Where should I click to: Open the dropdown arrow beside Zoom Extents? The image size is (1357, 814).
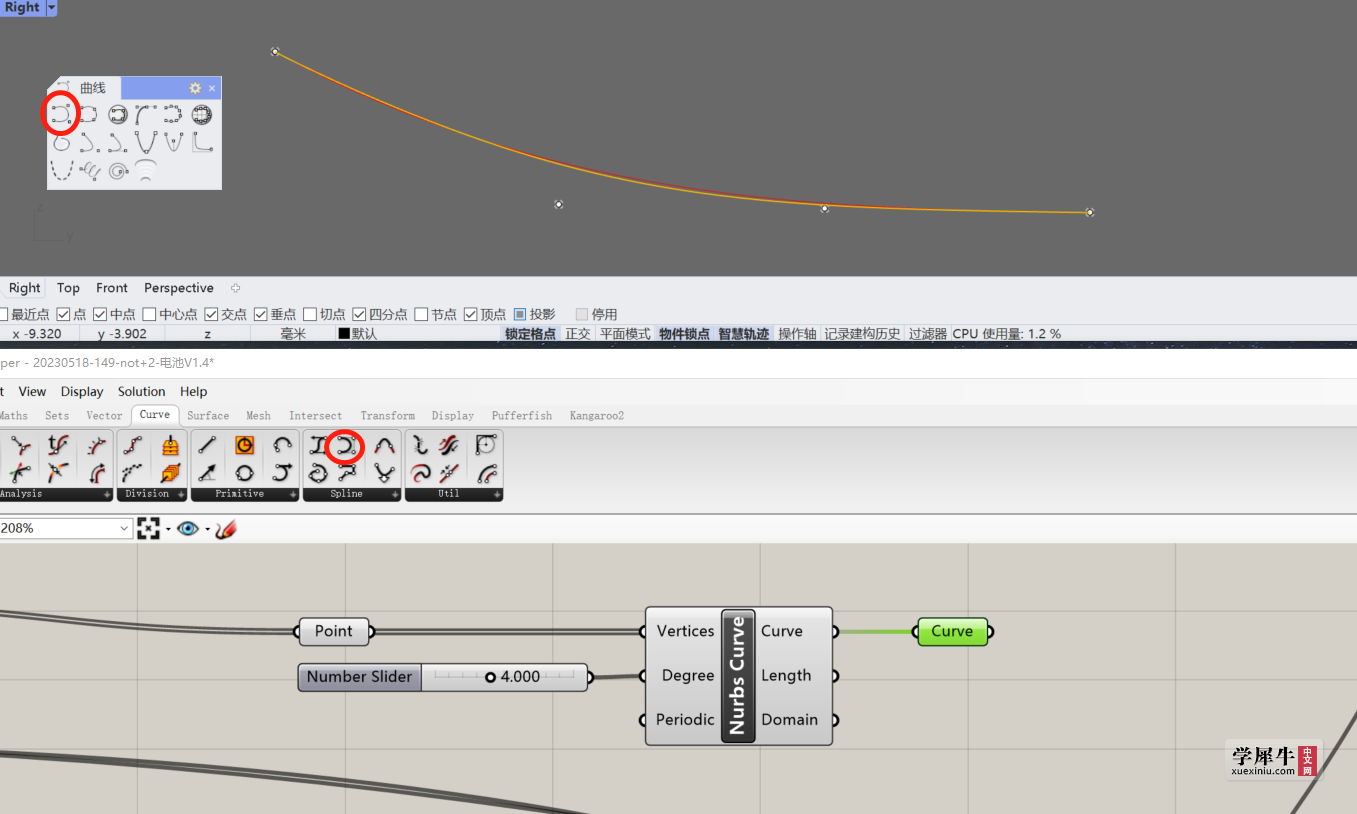(168, 529)
